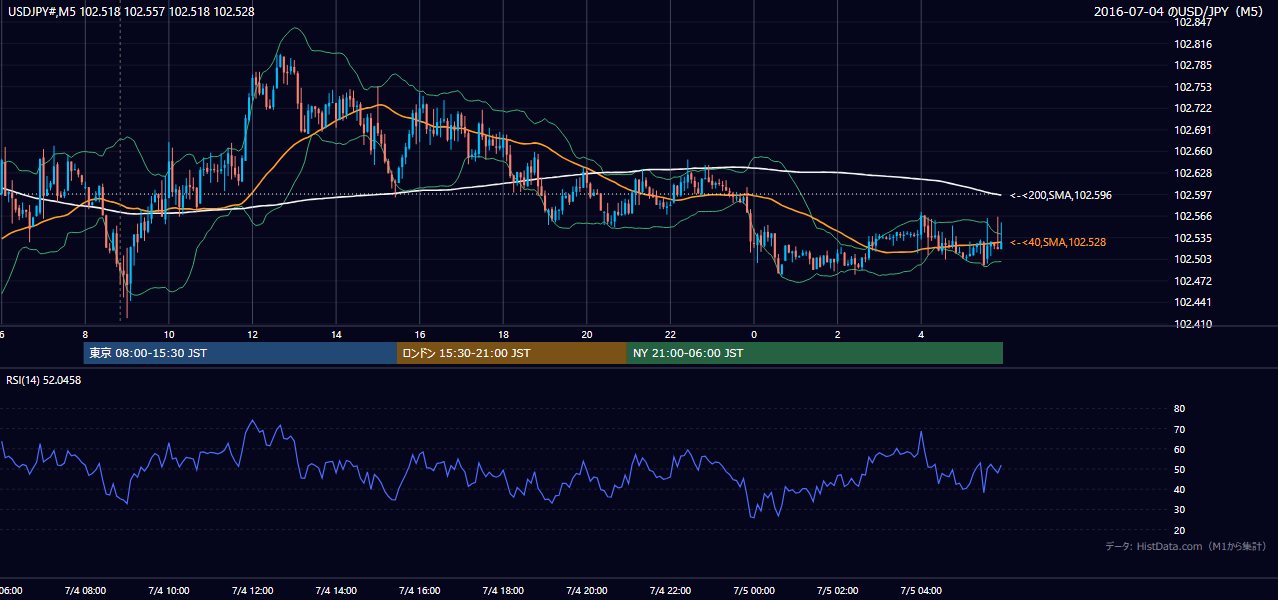Click price axis value 102.722
The width and height of the screenshot is (1278, 600).
coord(1193,108)
